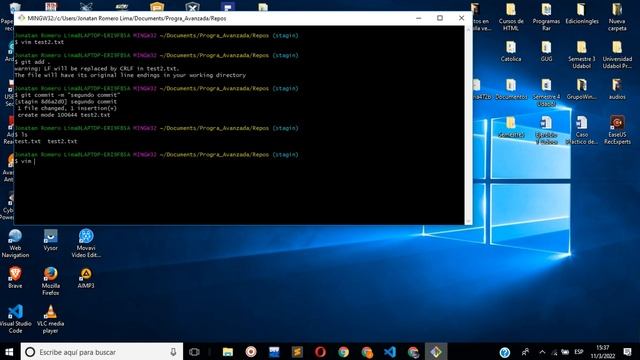Open the Universidad Udabol folder

(617, 55)
